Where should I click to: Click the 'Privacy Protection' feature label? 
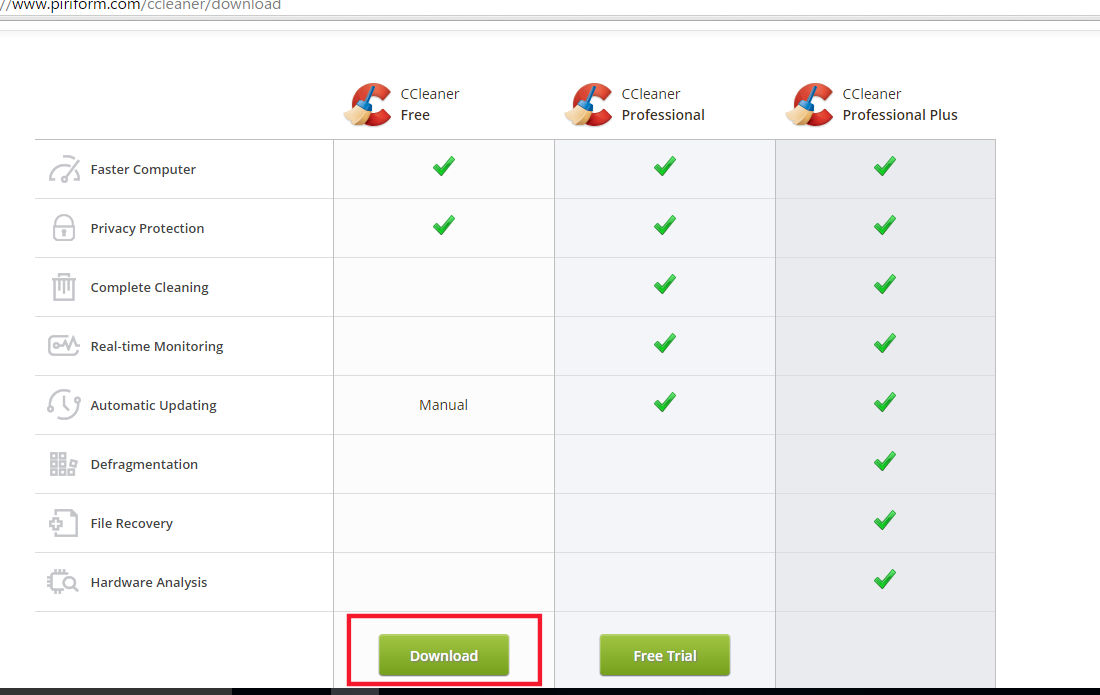(147, 228)
